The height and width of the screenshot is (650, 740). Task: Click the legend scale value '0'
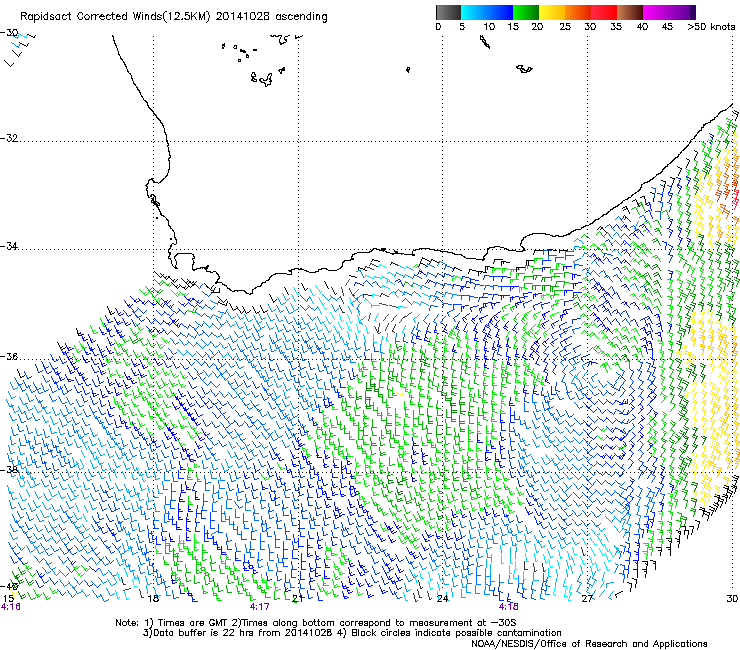click(x=438, y=26)
